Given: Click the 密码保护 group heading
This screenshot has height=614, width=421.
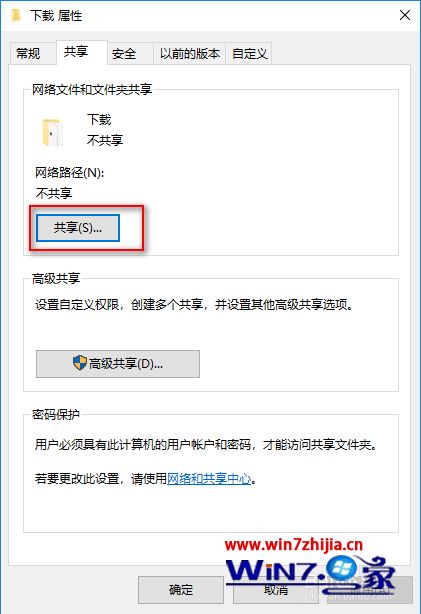Looking at the screenshot, I should tap(56, 414).
